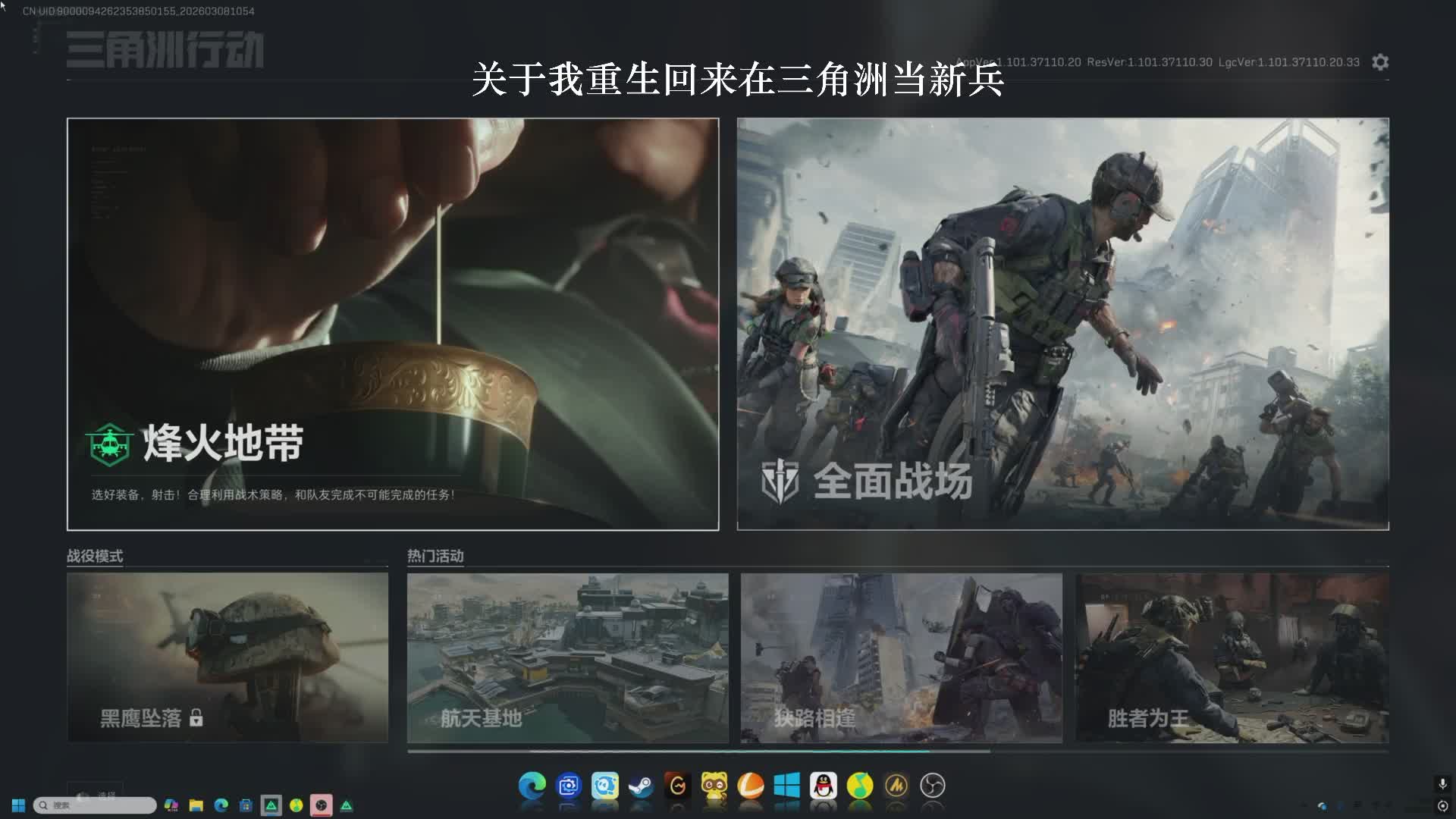
Task: Click the 全面战场 shield emblem icon
Action: [780, 481]
